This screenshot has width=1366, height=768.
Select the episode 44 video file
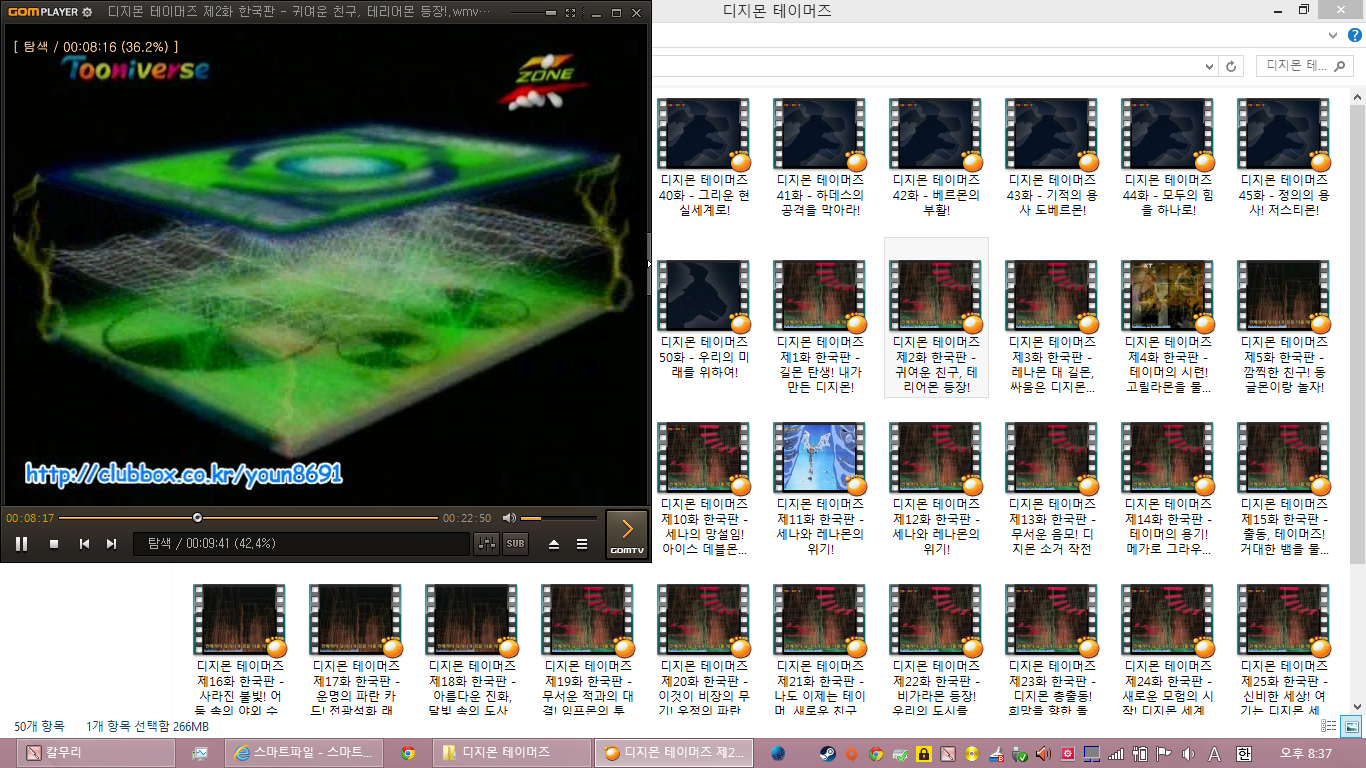point(1168,158)
